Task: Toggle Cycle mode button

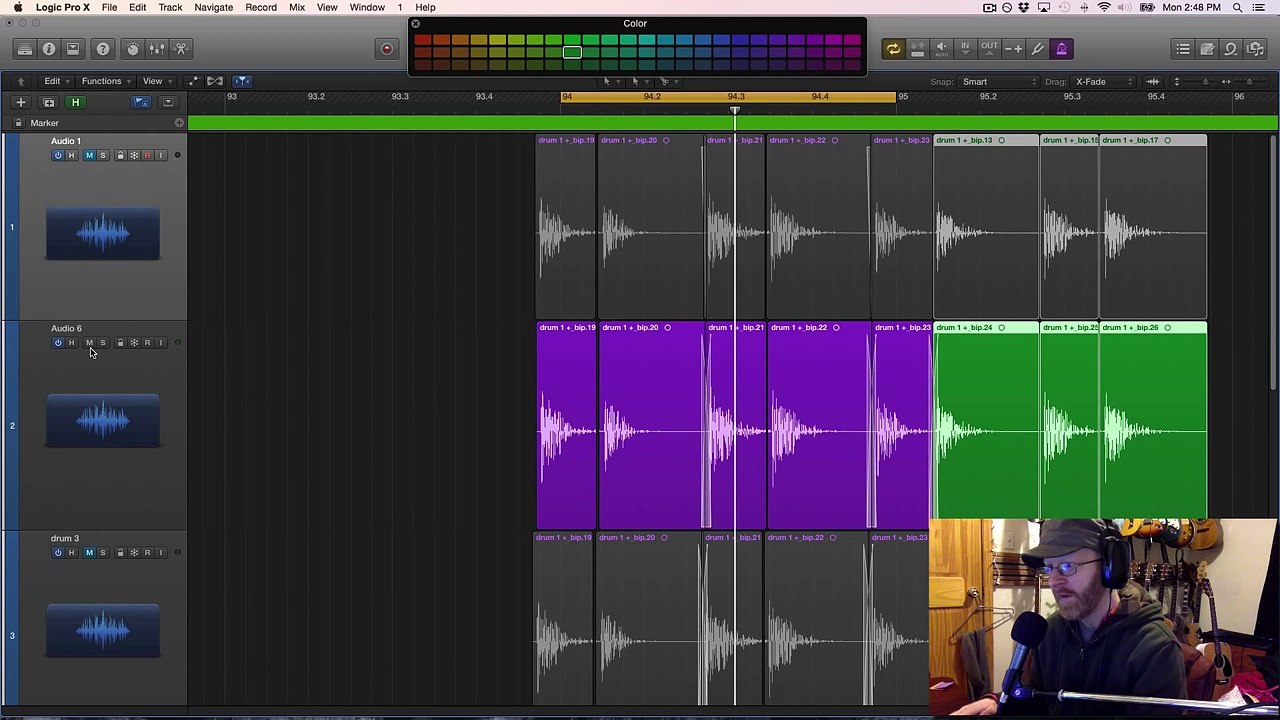Action: [893, 48]
